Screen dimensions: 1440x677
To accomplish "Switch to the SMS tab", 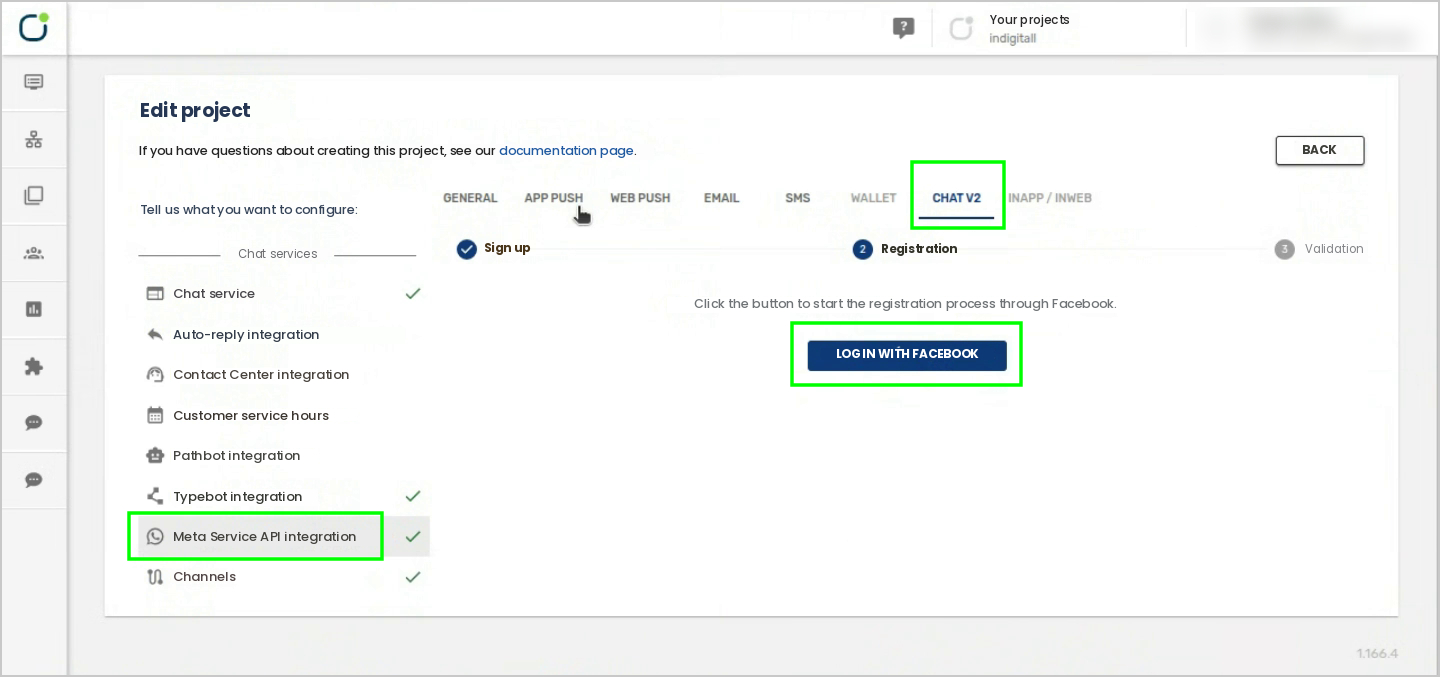I will click(x=797, y=198).
